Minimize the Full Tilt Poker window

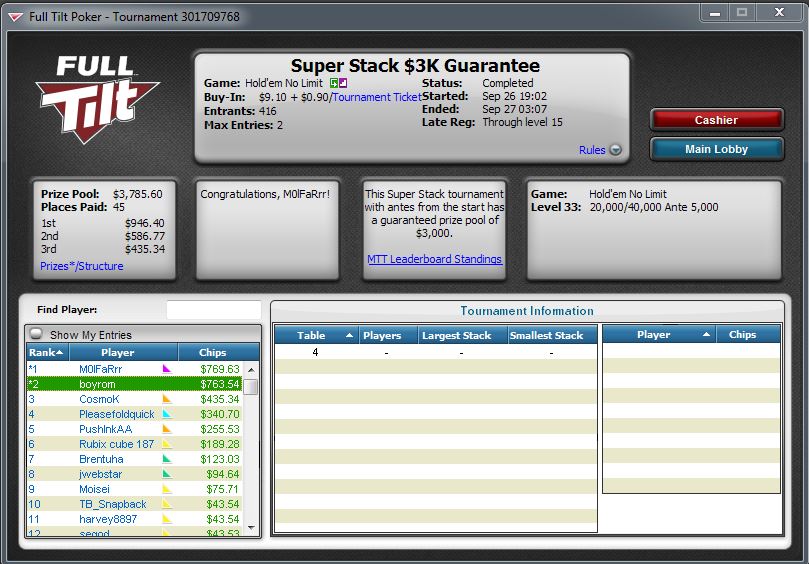point(715,13)
